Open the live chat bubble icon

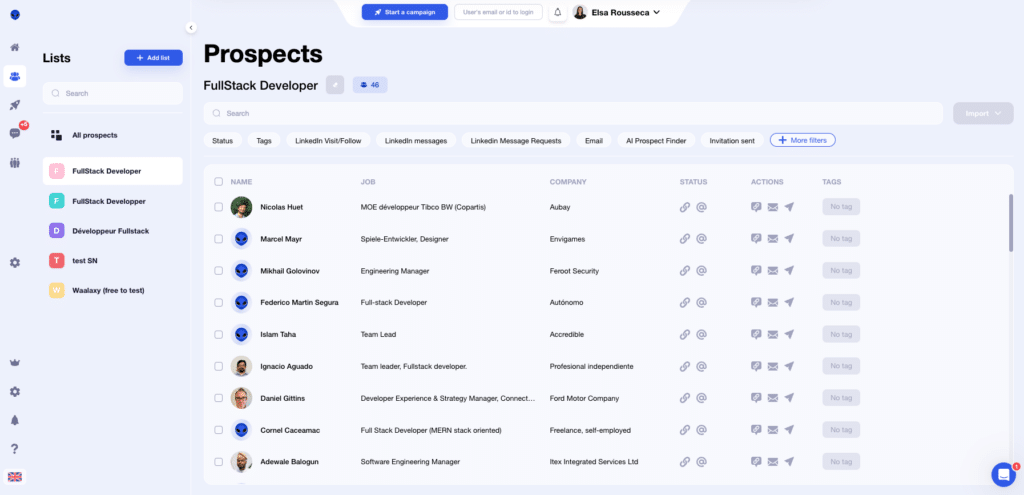click(x=1002, y=474)
